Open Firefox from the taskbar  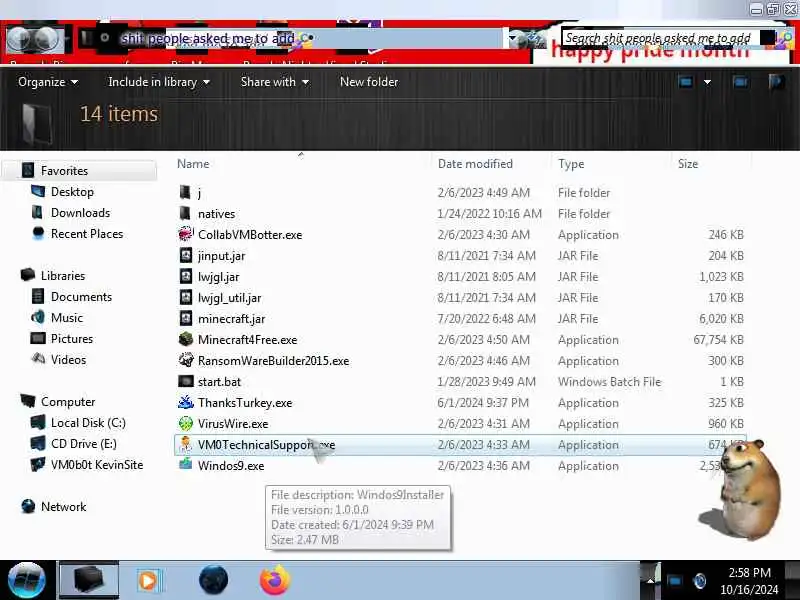click(274, 580)
